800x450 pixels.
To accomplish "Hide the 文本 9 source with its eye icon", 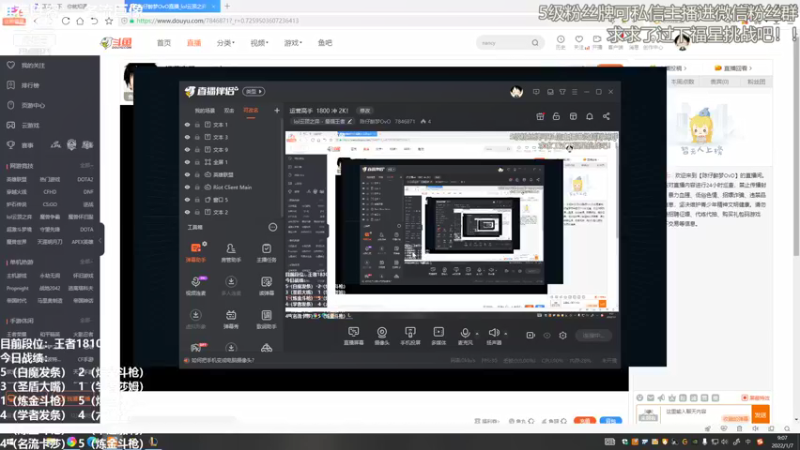I will 187,149.
